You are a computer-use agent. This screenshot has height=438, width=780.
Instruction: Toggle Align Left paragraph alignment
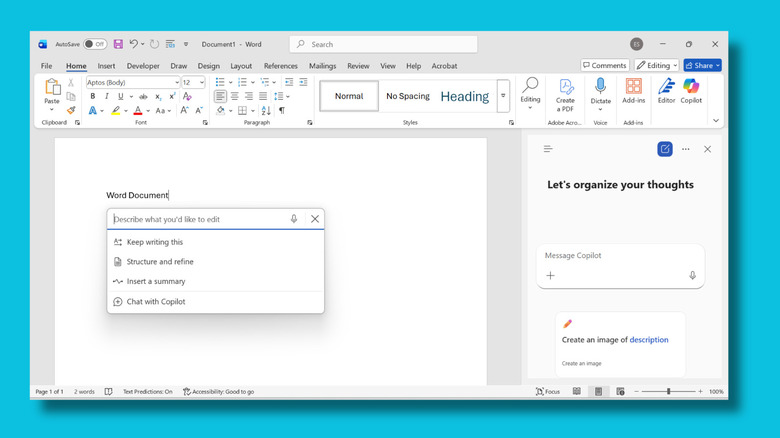[220, 96]
